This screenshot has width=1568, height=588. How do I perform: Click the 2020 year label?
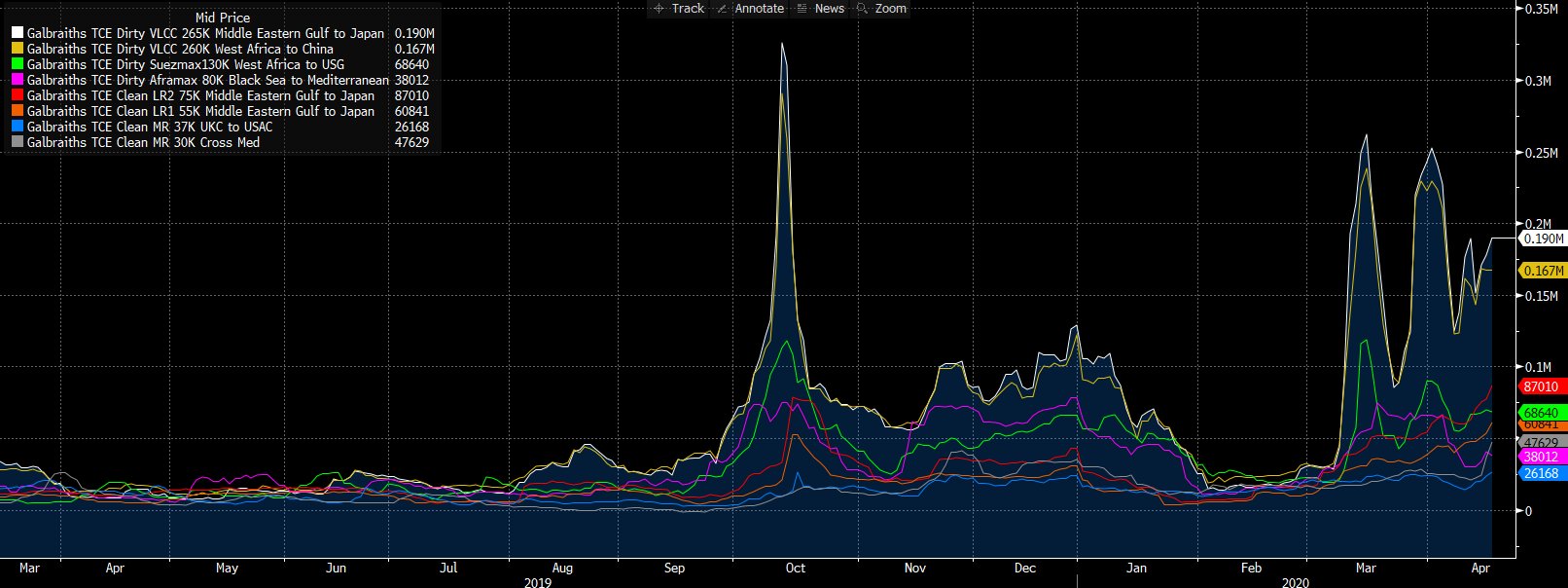[1296, 582]
